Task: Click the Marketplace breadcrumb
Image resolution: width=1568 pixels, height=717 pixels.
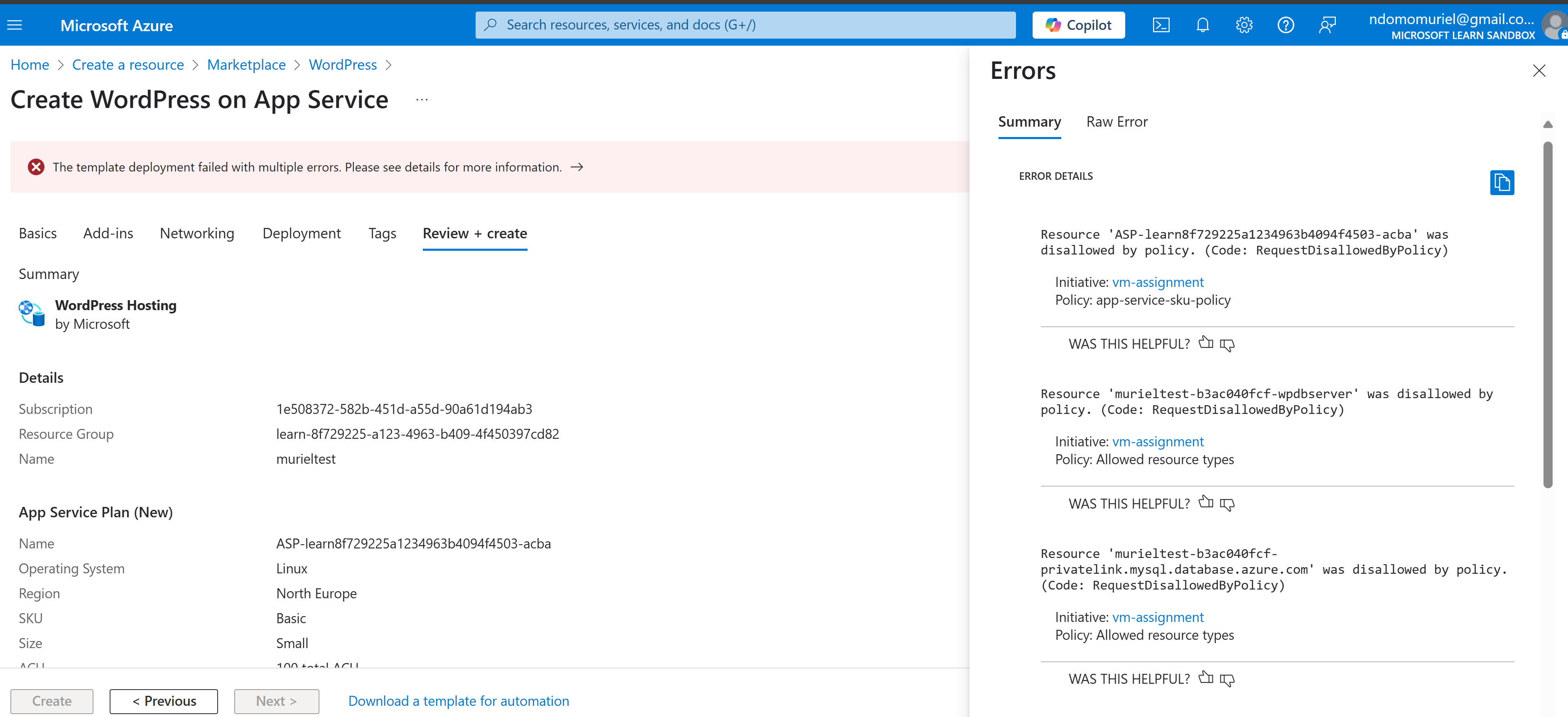Action: pos(247,65)
